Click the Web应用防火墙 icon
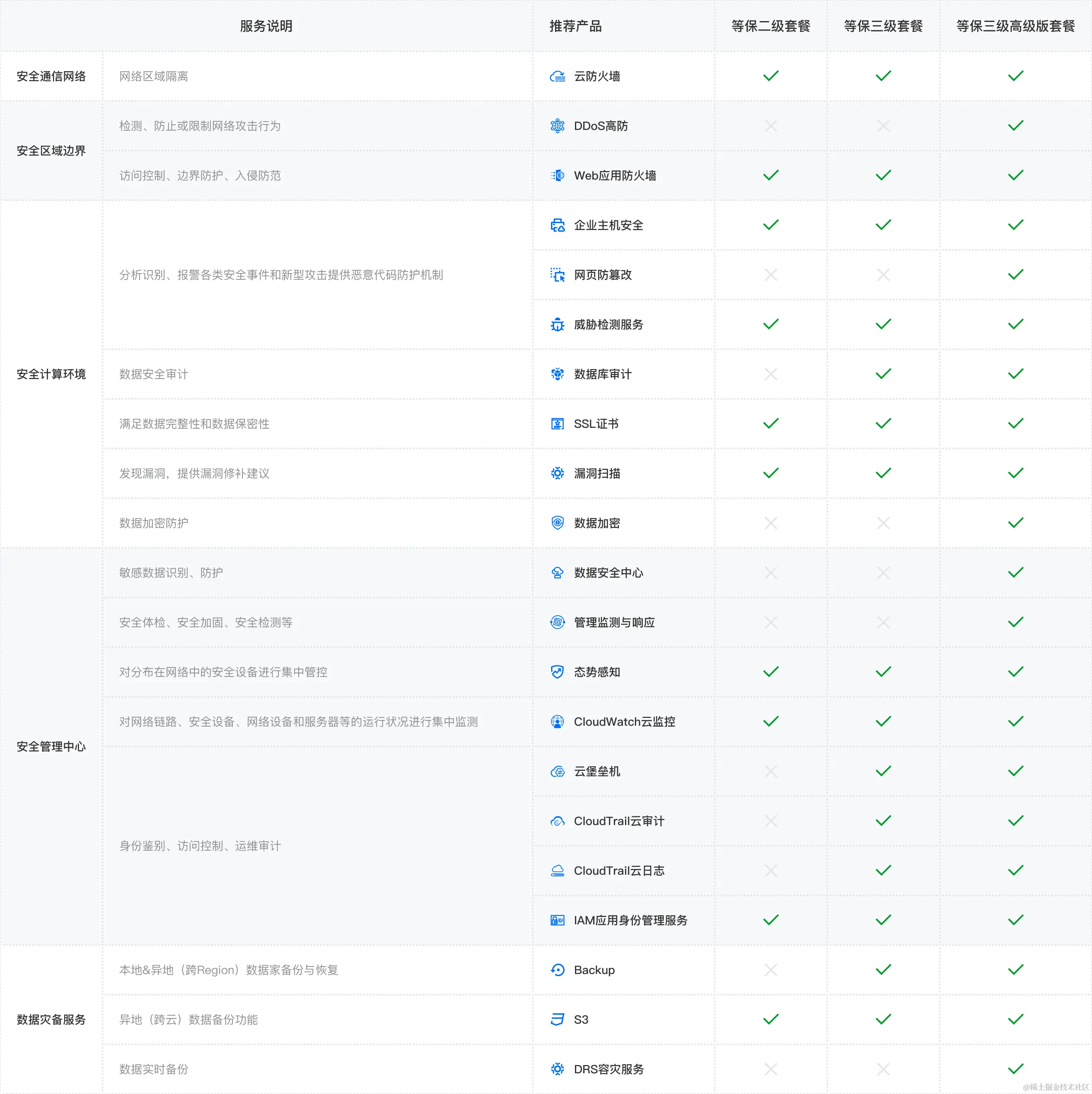The width and height of the screenshot is (1092, 1094). pyautogui.click(x=557, y=175)
